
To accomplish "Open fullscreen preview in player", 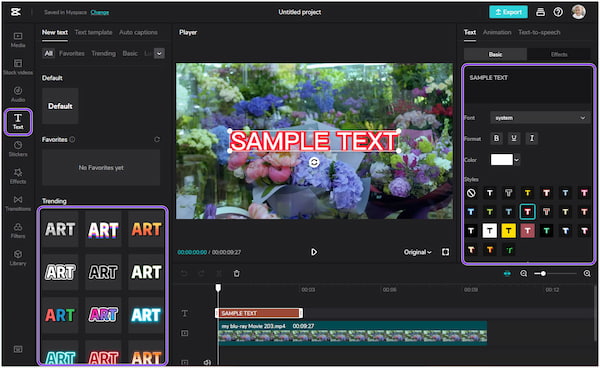I will (x=445, y=252).
